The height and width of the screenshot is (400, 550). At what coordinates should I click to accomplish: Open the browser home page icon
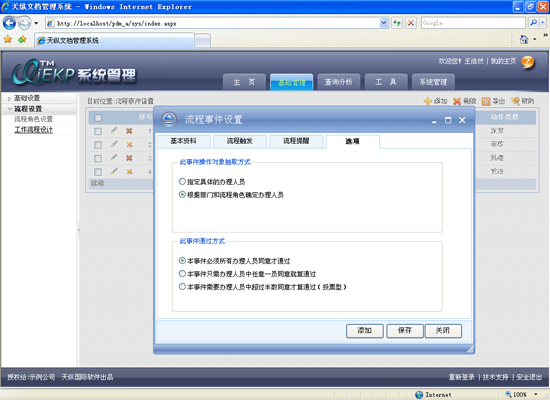coord(524,39)
